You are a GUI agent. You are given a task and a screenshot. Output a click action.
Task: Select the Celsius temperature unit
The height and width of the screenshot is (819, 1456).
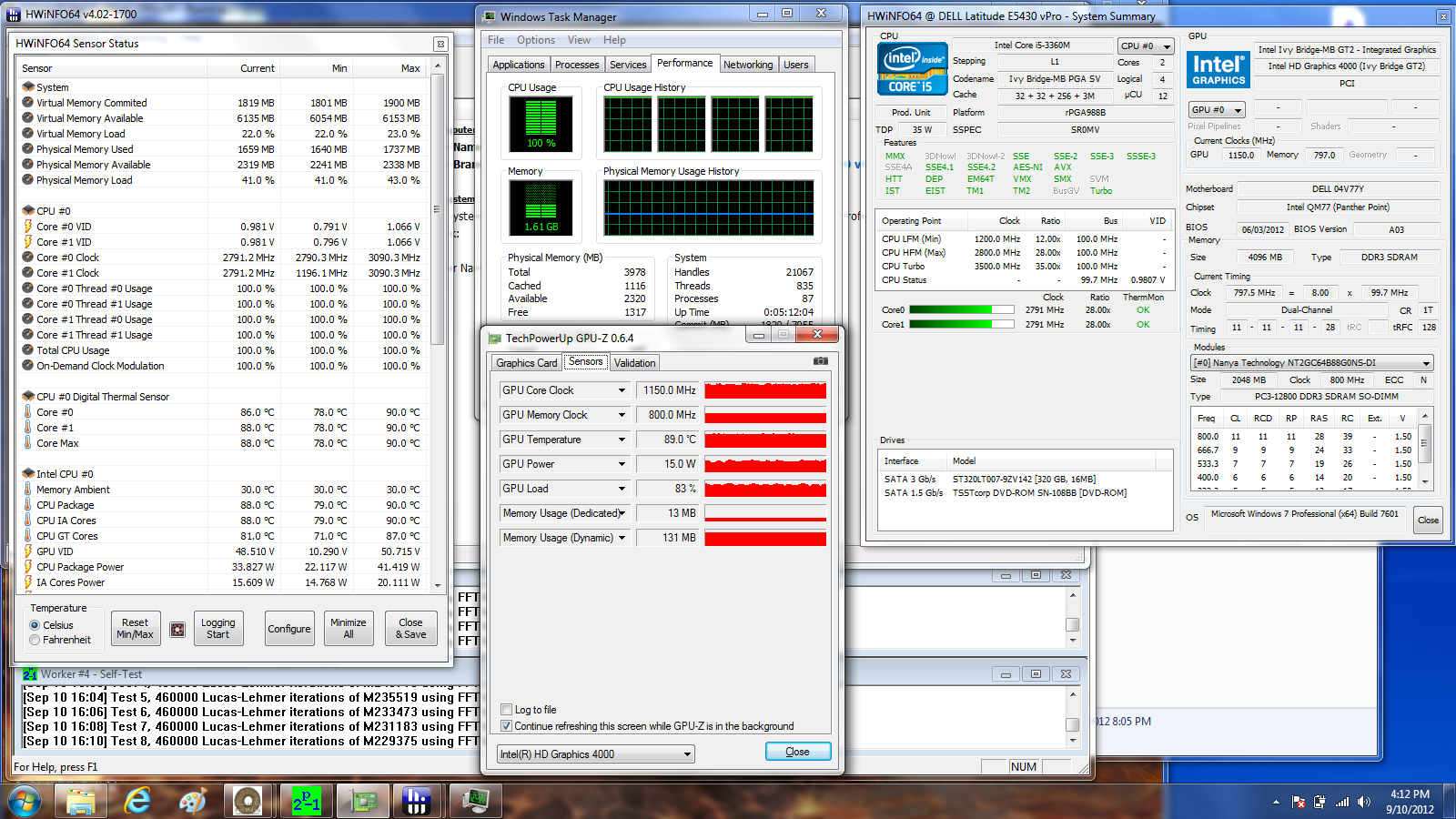click(35, 625)
